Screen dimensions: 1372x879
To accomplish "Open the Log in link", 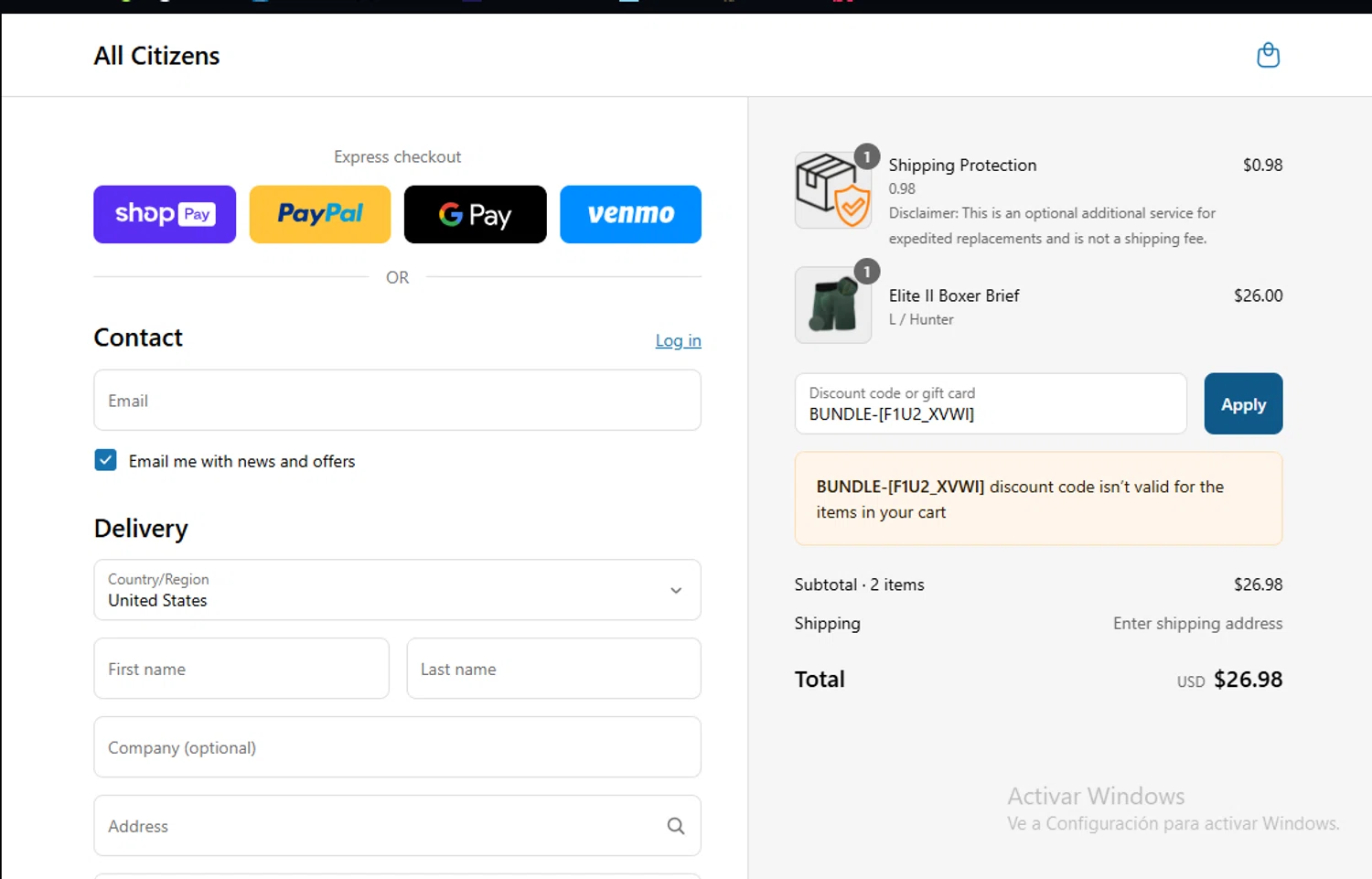I will click(678, 340).
